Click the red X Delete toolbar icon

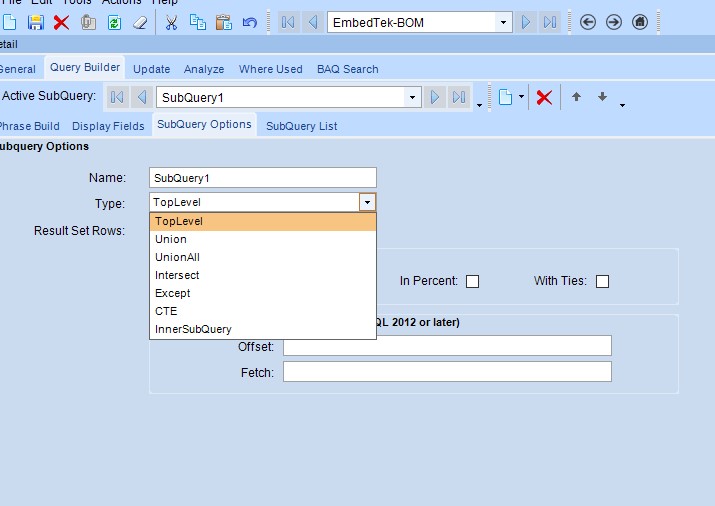tap(61, 22)
